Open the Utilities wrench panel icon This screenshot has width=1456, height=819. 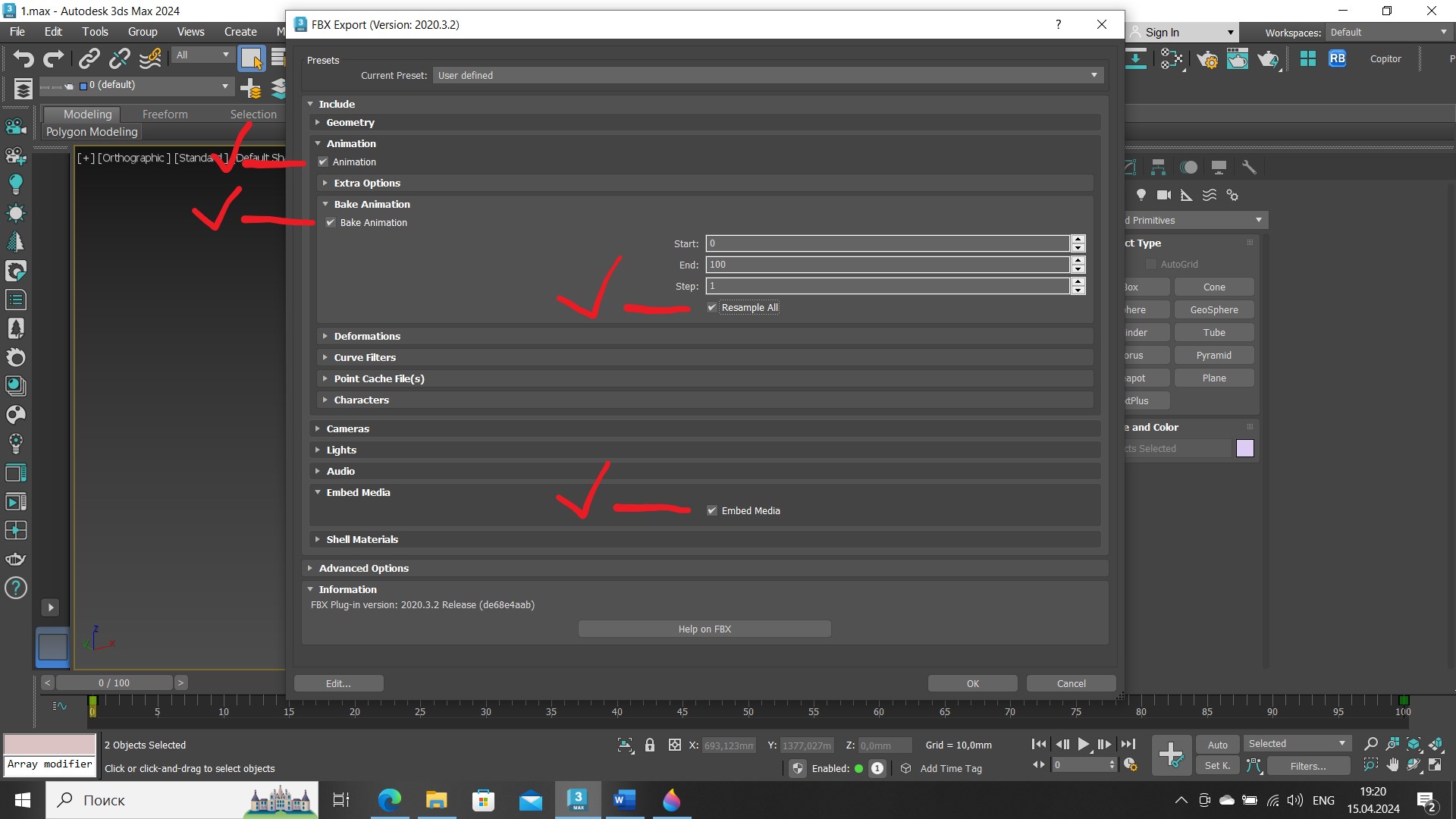[1249, 167]
